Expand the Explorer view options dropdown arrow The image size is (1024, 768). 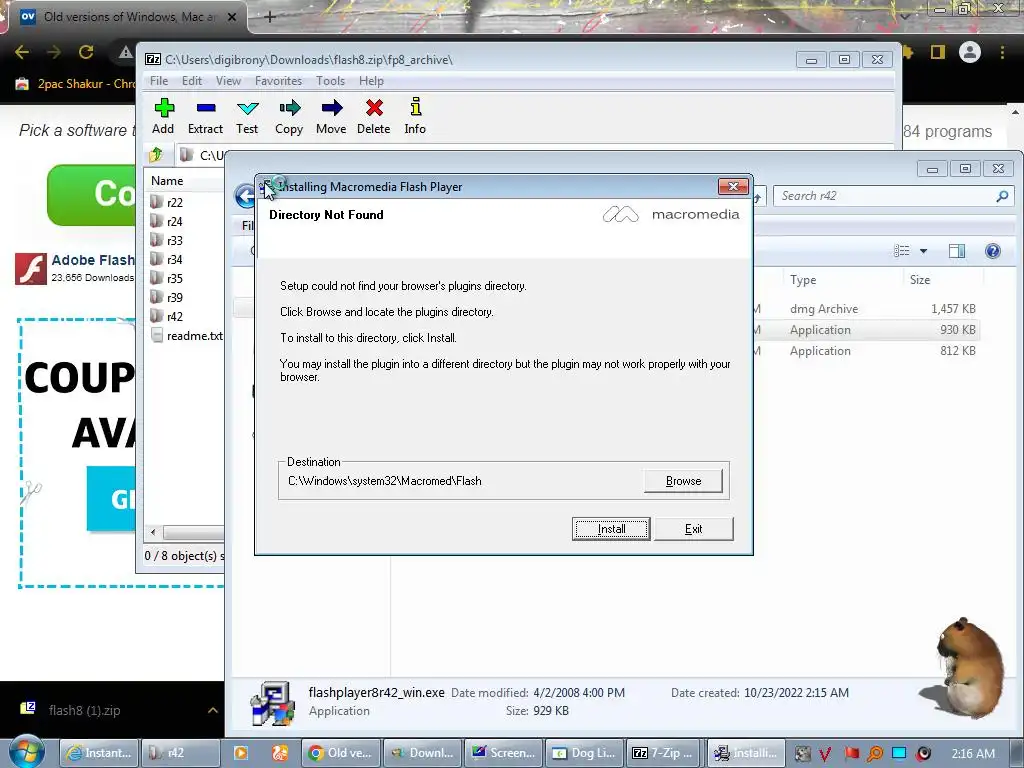click(x=923, y=251)
